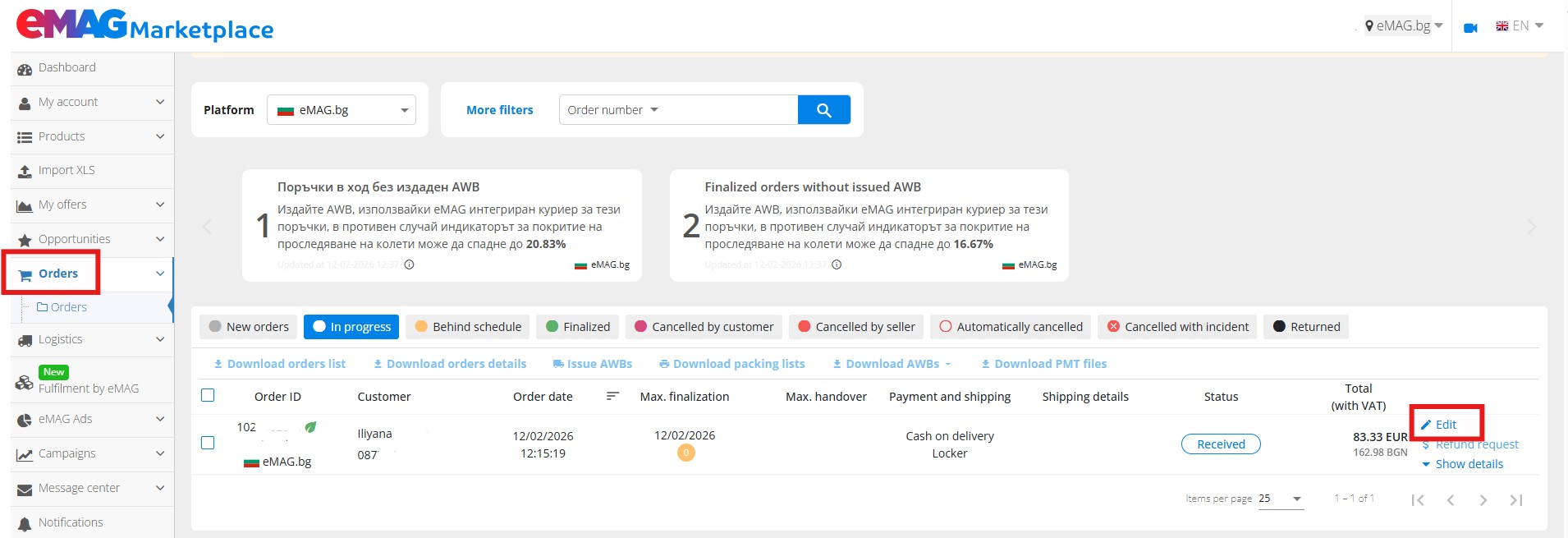Open the items per page selector
Screen dimensions: 1568x538
(1281, 499)
